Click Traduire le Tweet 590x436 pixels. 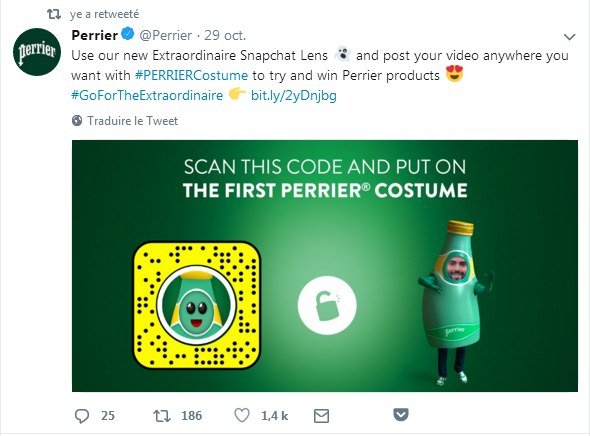pos(132,121)
